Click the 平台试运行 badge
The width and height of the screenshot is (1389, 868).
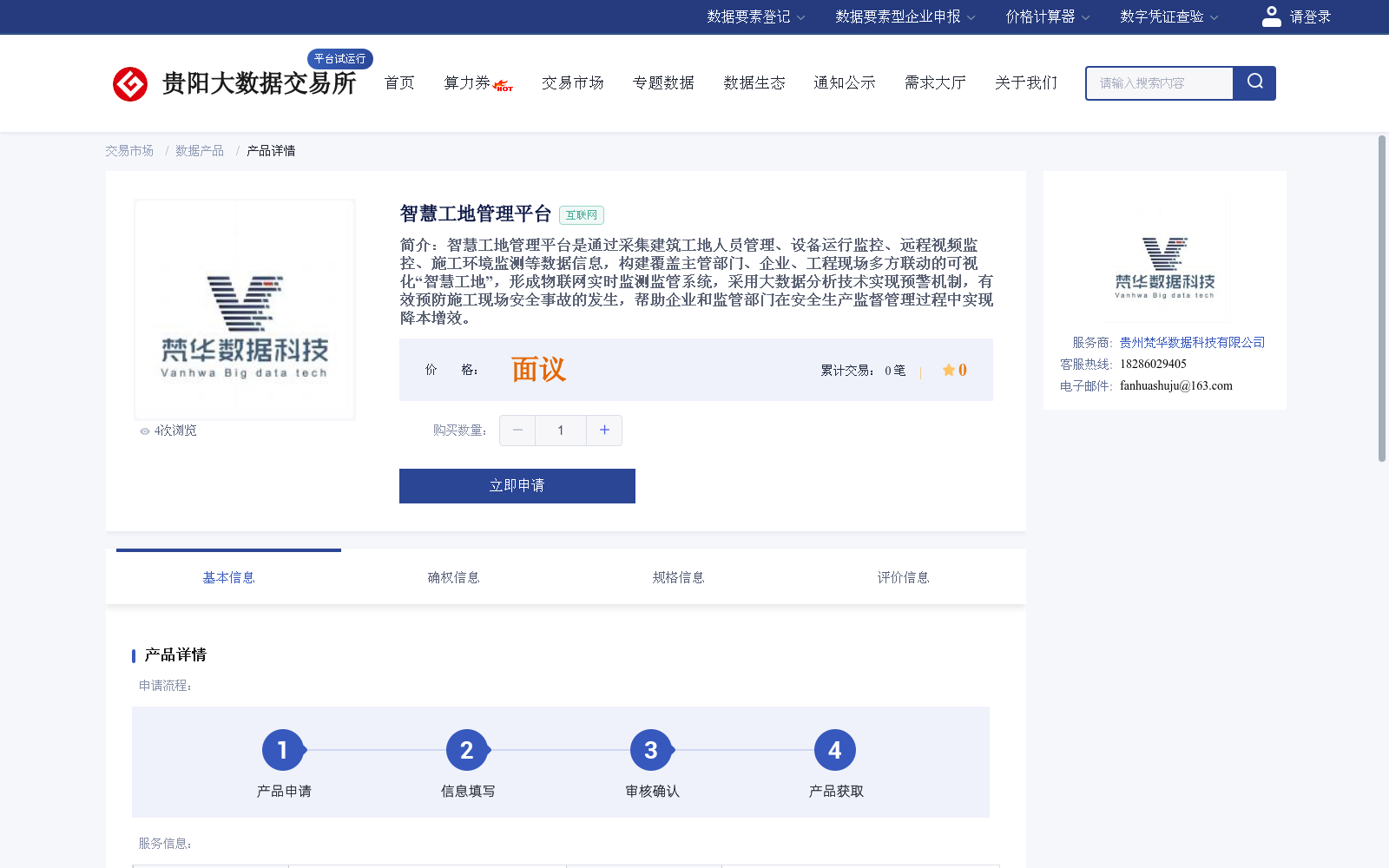coord(340,59)
